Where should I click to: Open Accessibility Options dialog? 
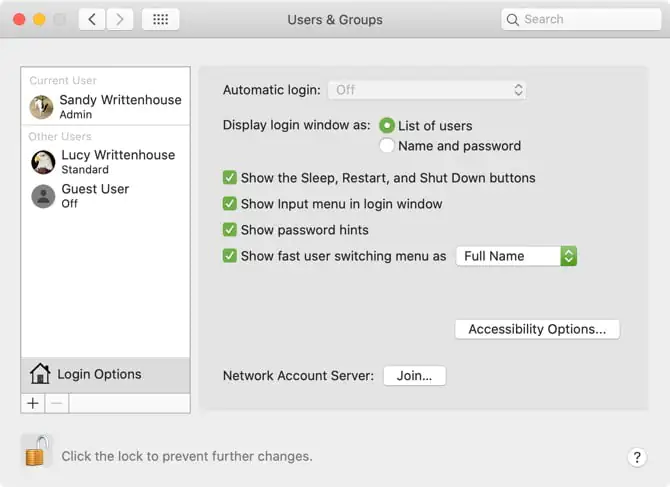coord(537,329)
